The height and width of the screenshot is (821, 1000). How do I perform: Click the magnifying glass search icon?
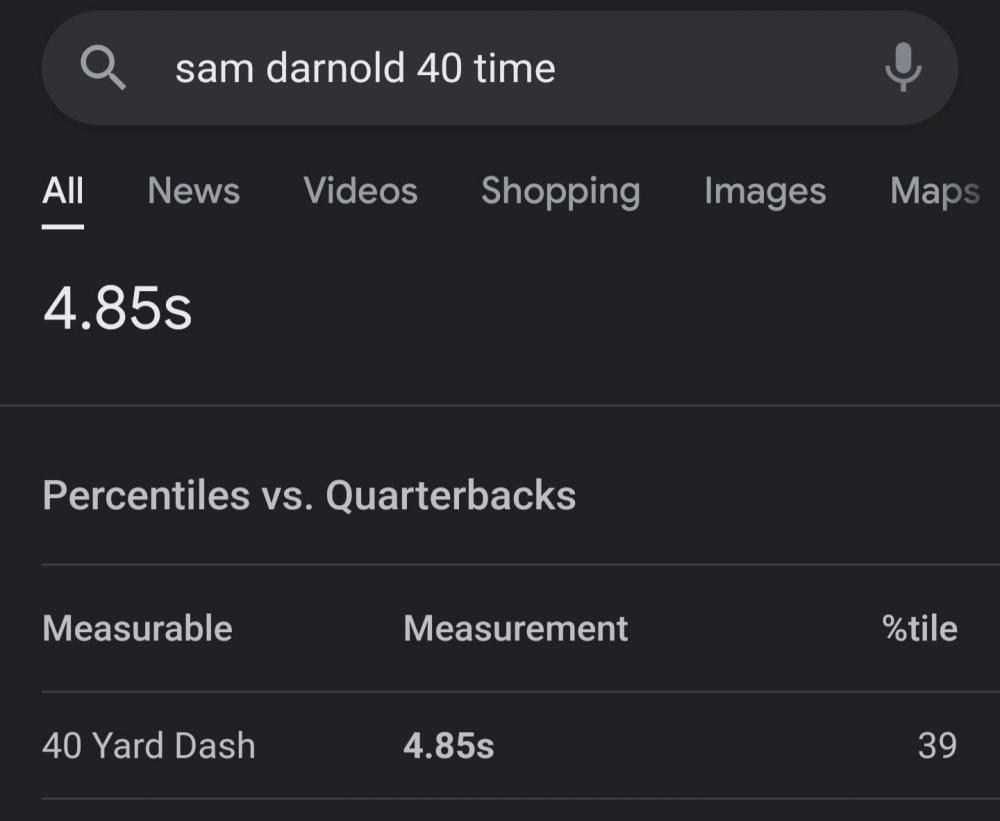(103, 69)
